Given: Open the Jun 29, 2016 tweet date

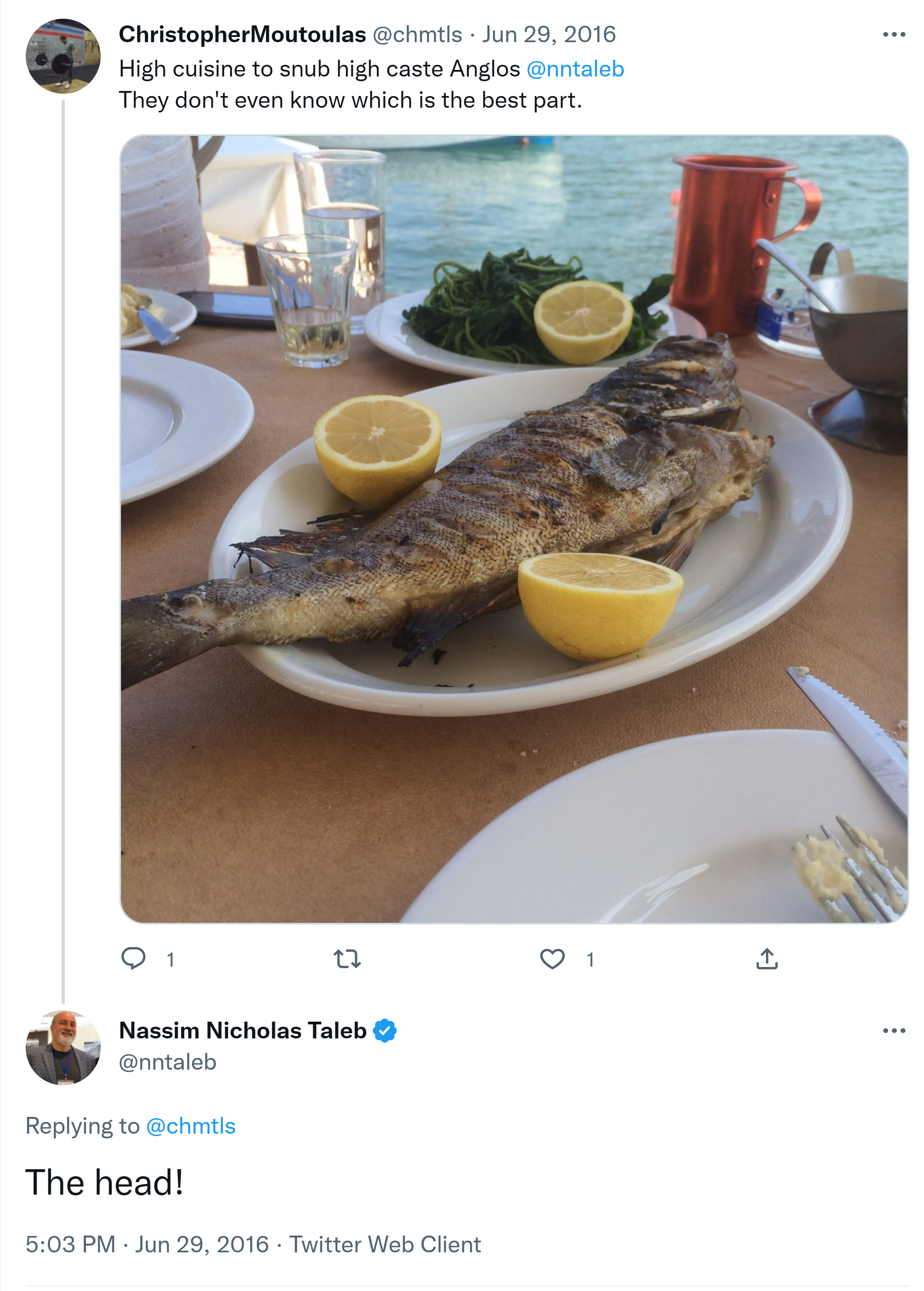Looking at the screenshot, I should tap(549, 35).
